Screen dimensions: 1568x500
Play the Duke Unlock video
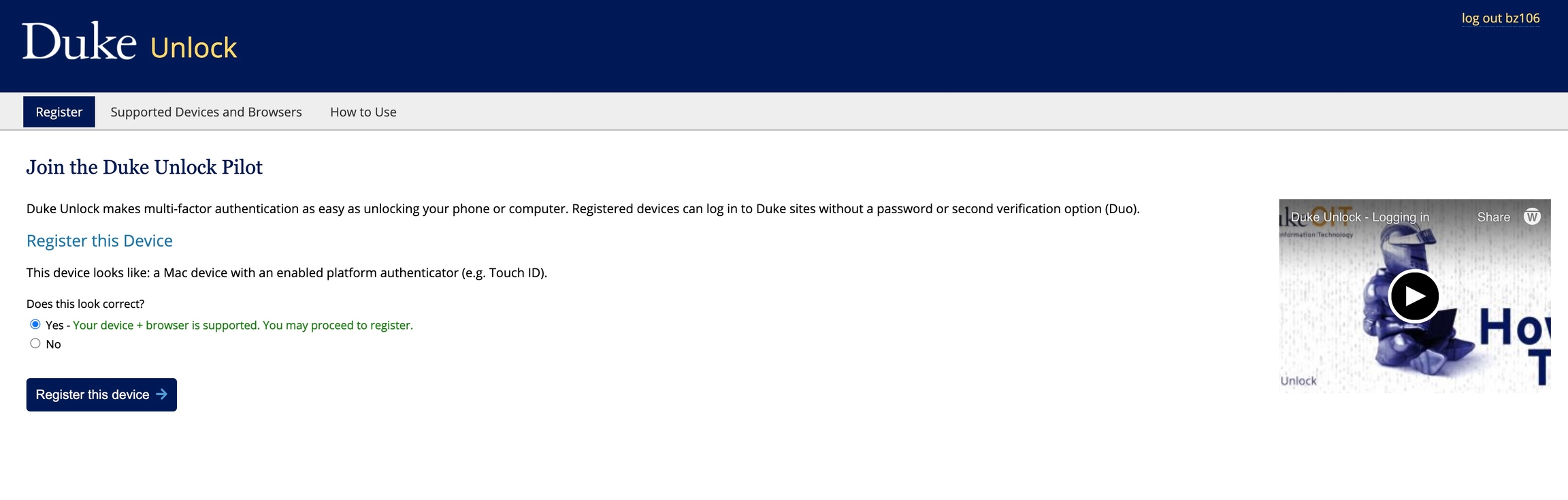click(1414, 296)
